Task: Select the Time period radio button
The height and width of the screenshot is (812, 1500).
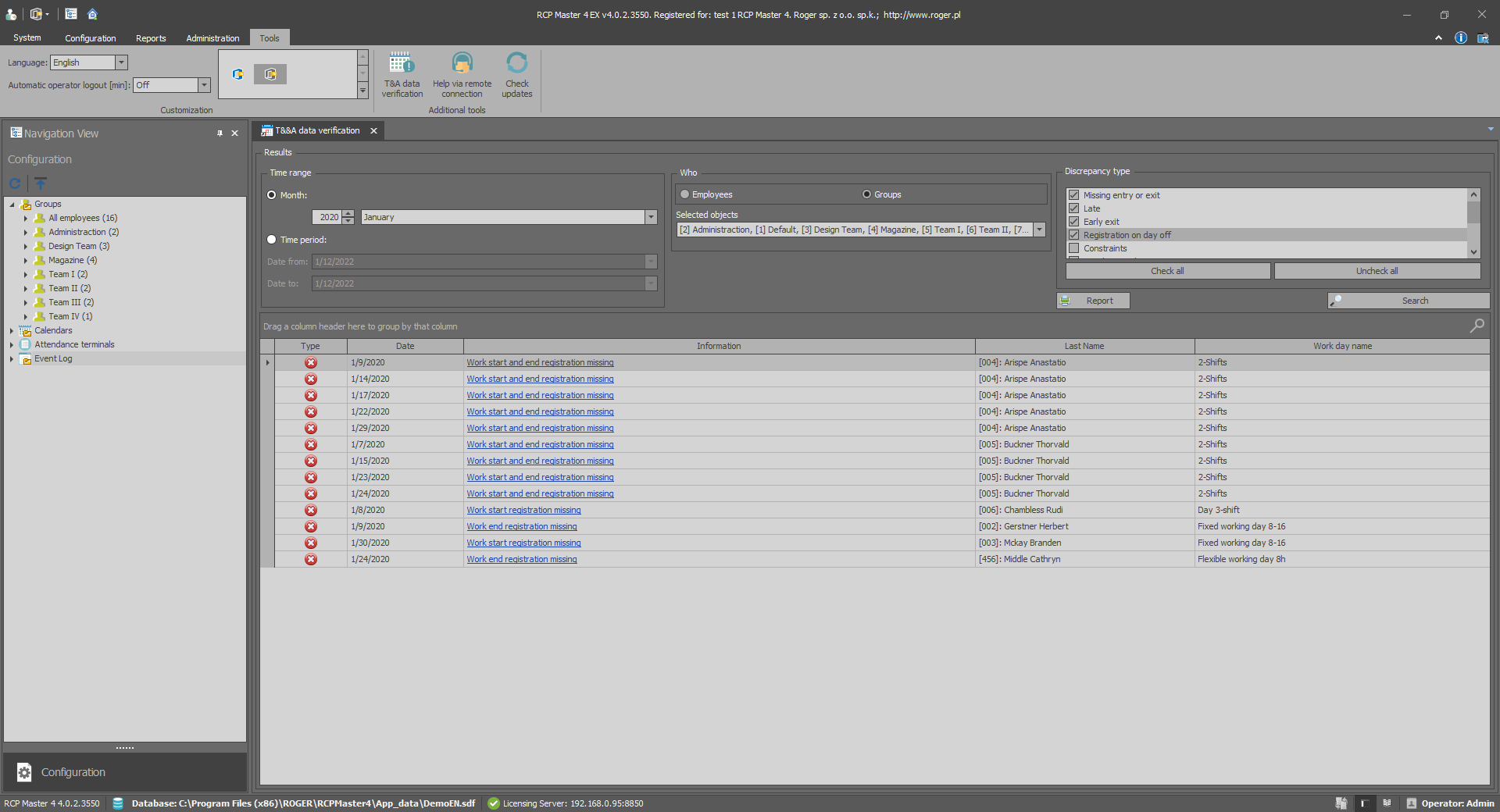Action: 272,240
